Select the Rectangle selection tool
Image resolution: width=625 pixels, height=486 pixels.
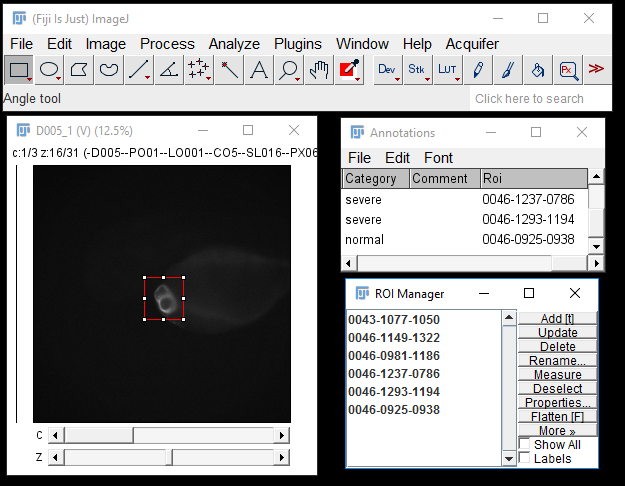coord(19,70)
